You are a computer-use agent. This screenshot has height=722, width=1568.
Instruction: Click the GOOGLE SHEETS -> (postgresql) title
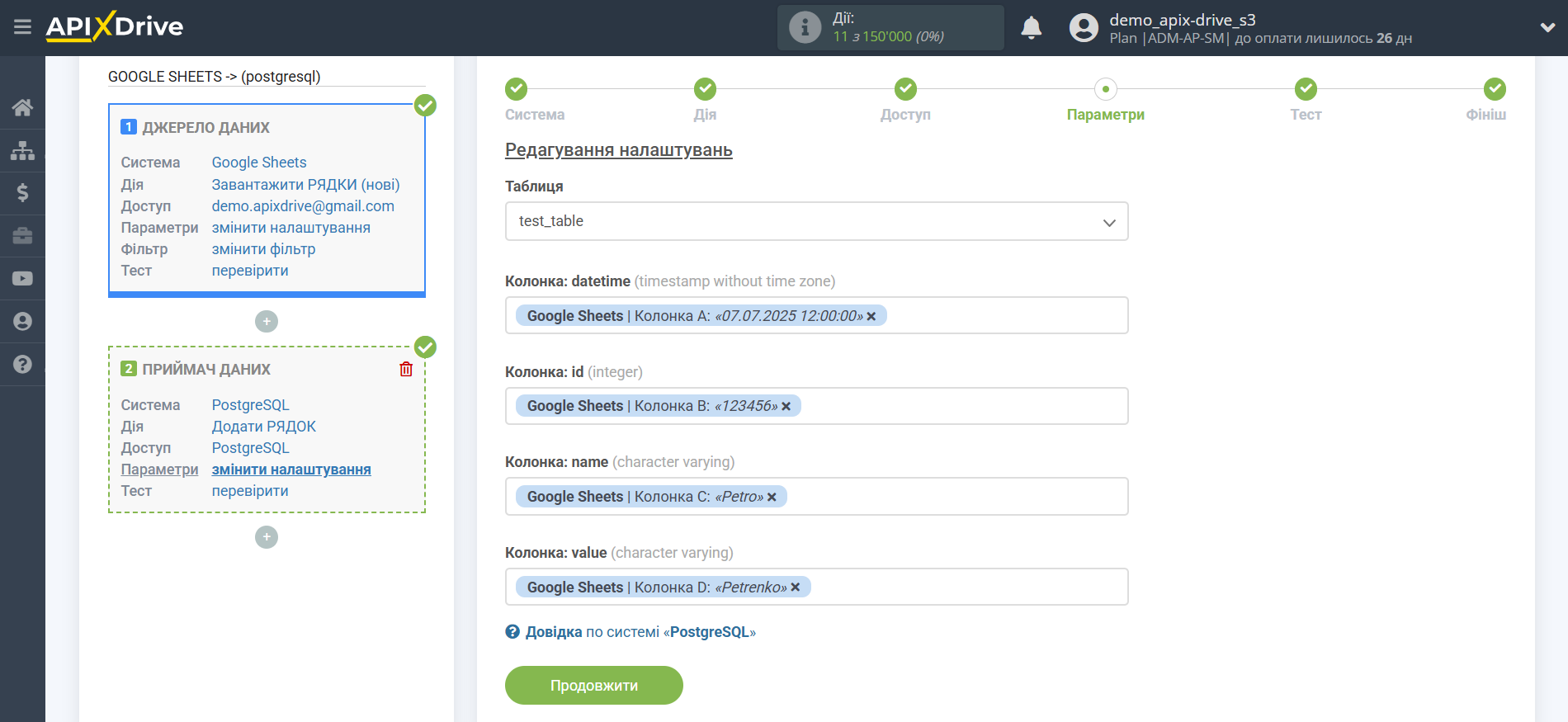(214, 77)
